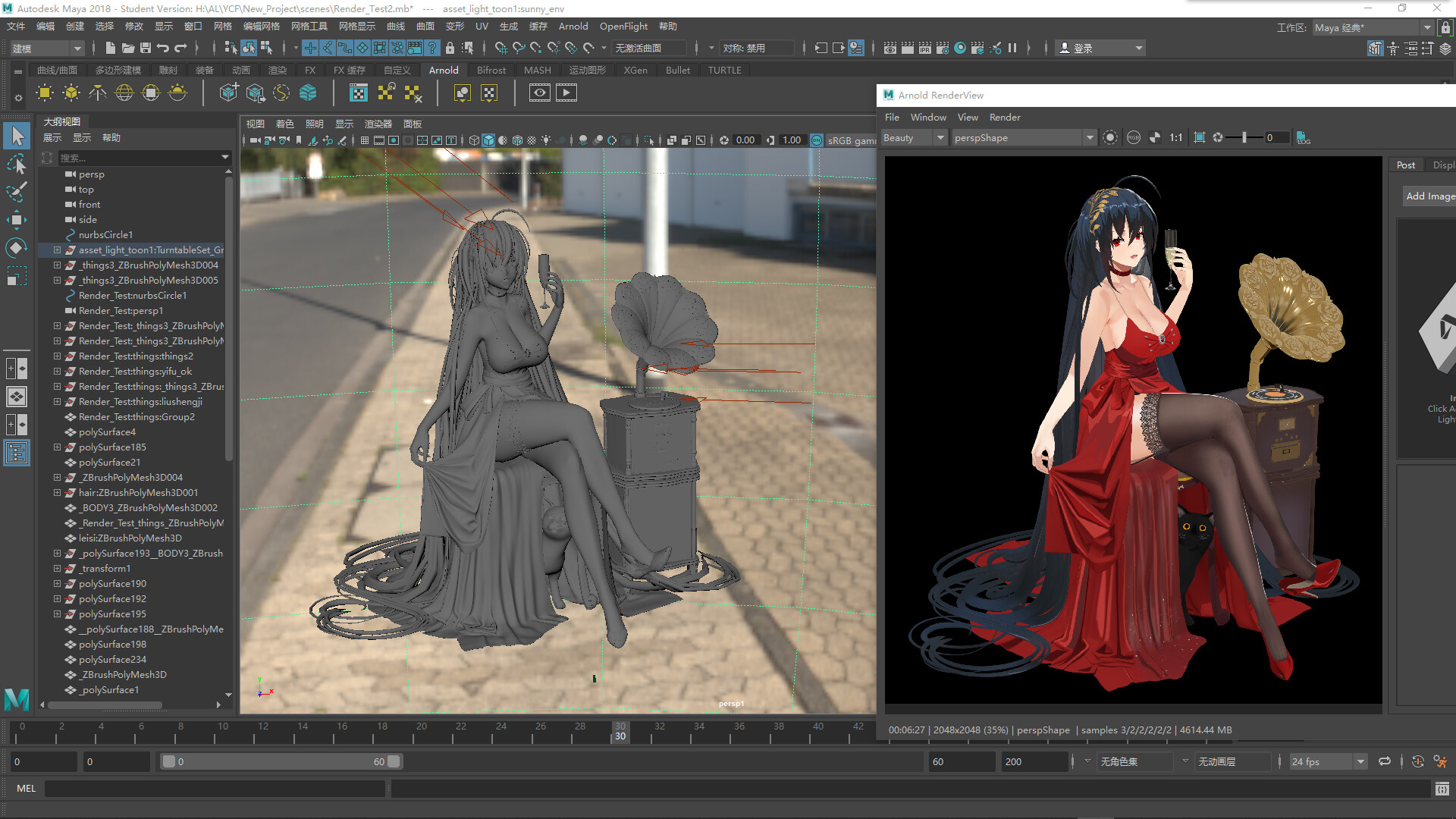Open RenderView File menu
1456x819 pixels.
pos(892,117)
